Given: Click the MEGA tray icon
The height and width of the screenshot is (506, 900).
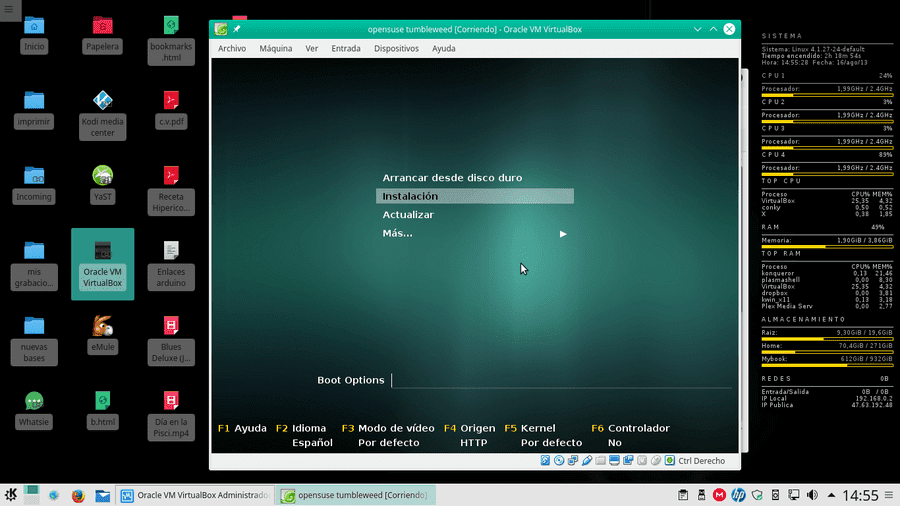Looking at the screenshot, I should (x=719, y=495).
